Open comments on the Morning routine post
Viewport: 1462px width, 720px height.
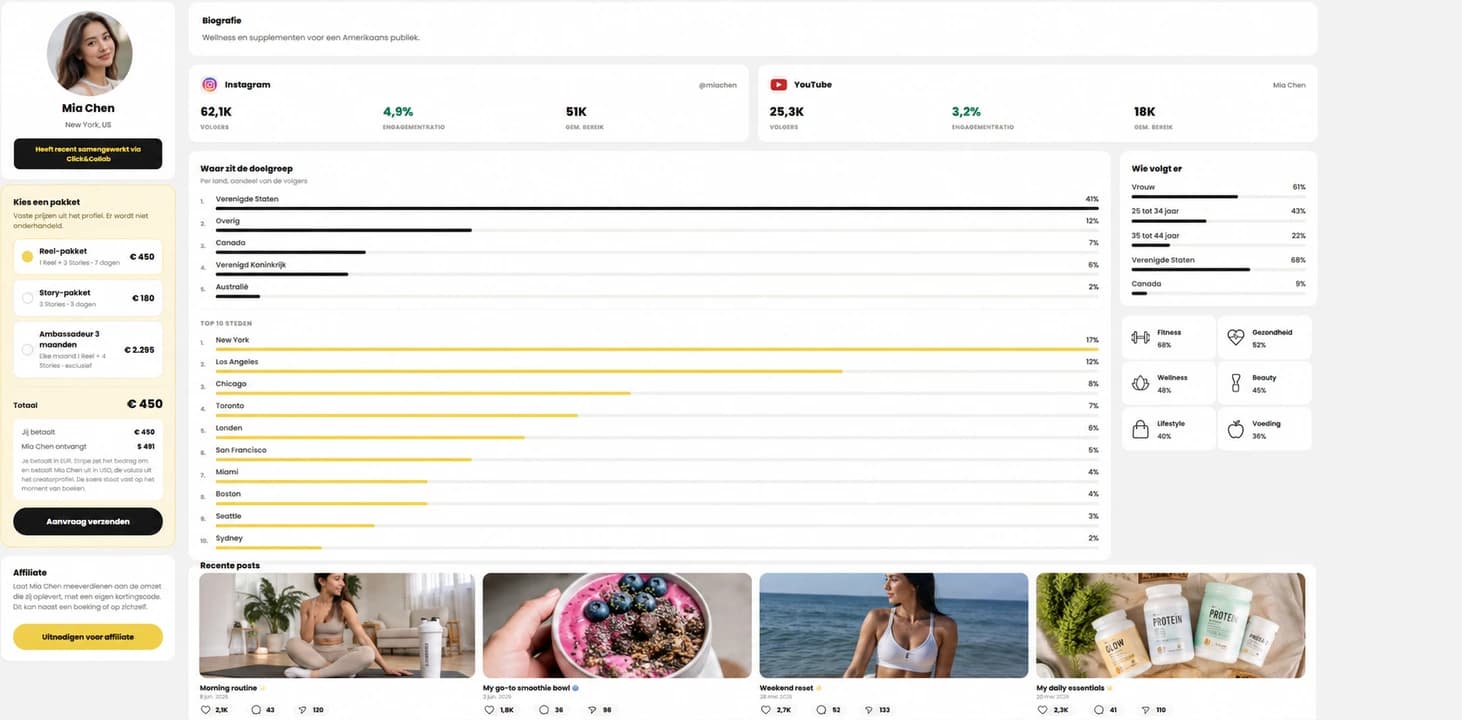click(256, 710)
